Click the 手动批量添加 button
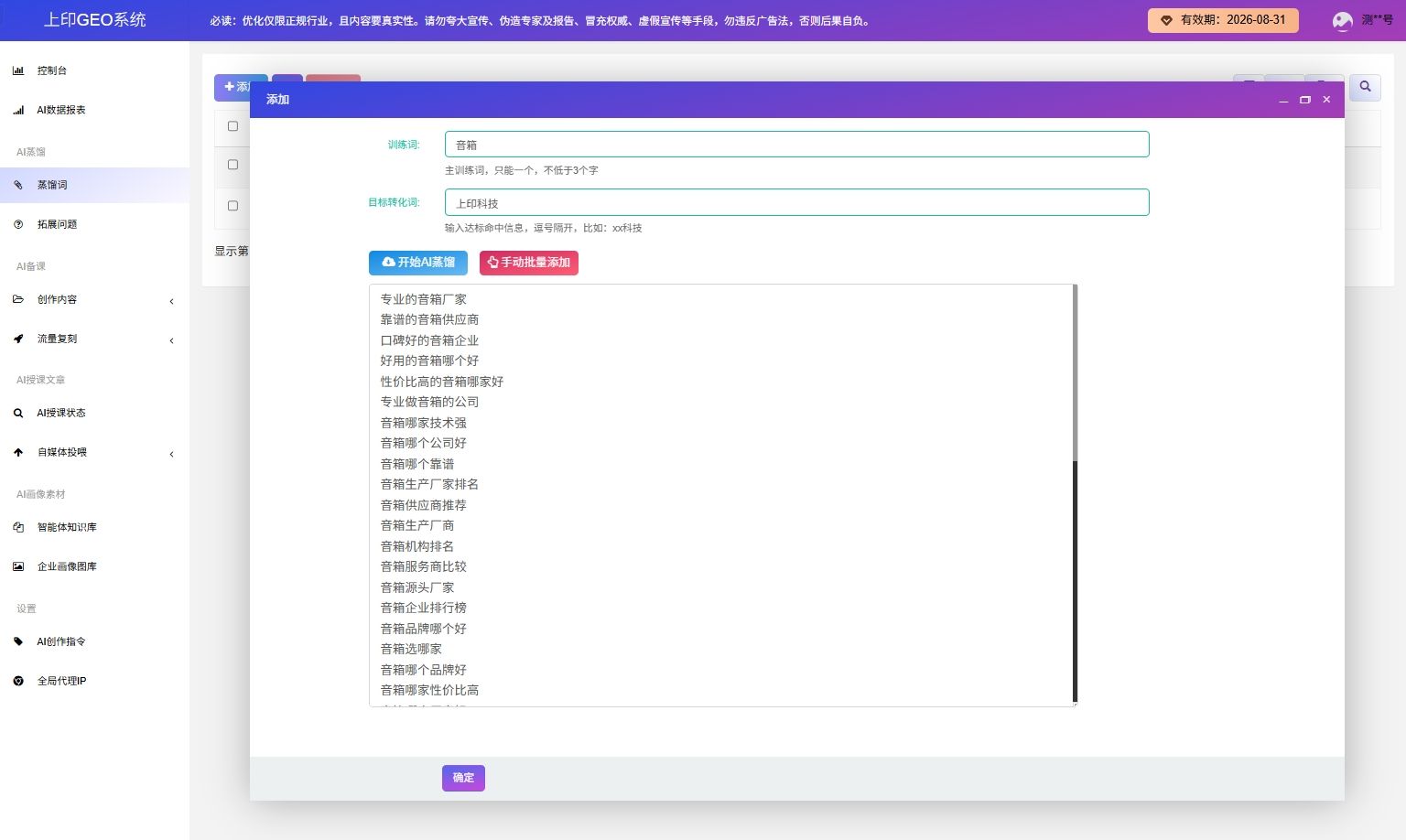The width and height of the screenshot is (1406, 840). (529, 263)
